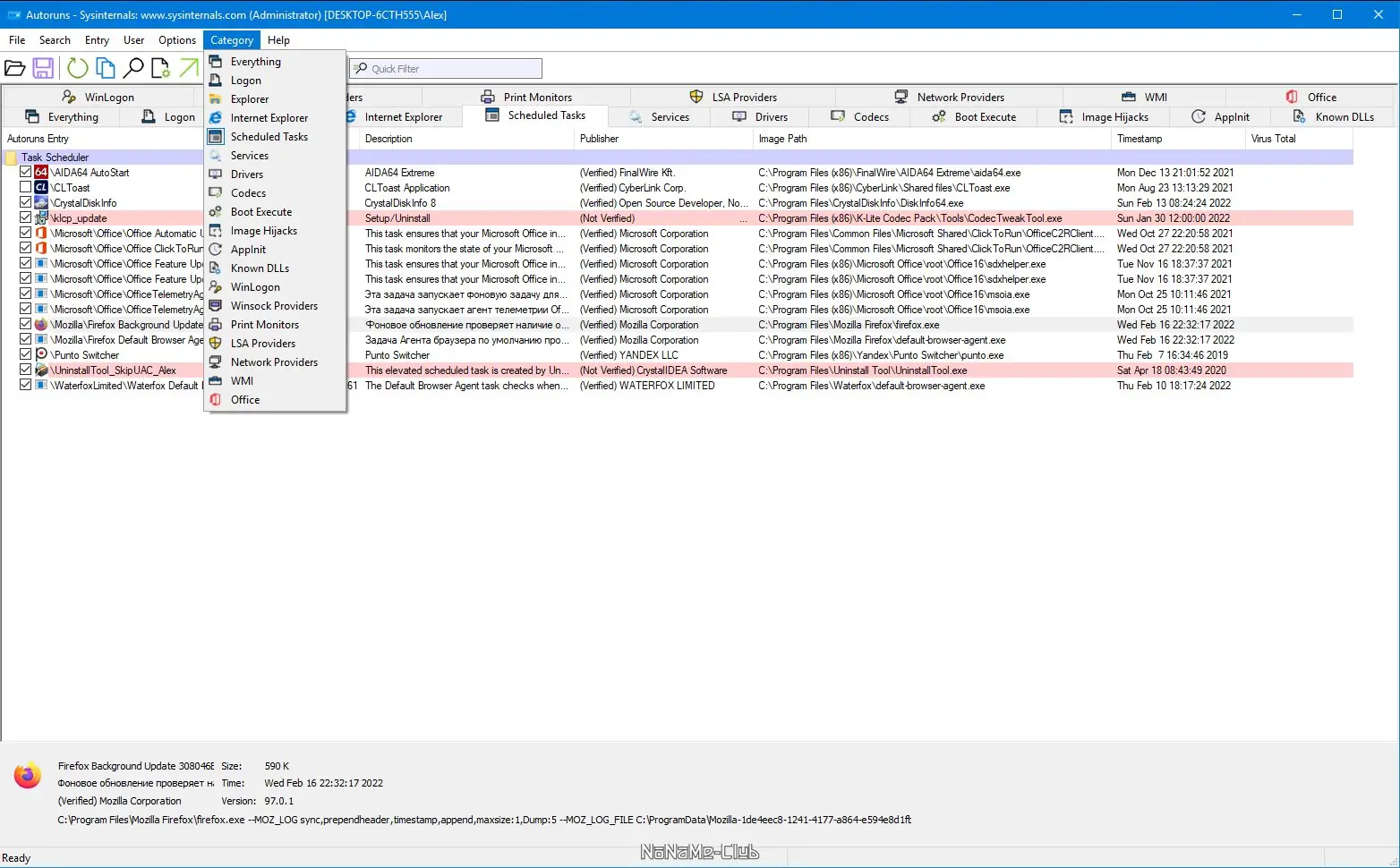This screenshot has width=1400, height=868.
Task: Click the Save toolbar icon
Action: click(43, 68)
